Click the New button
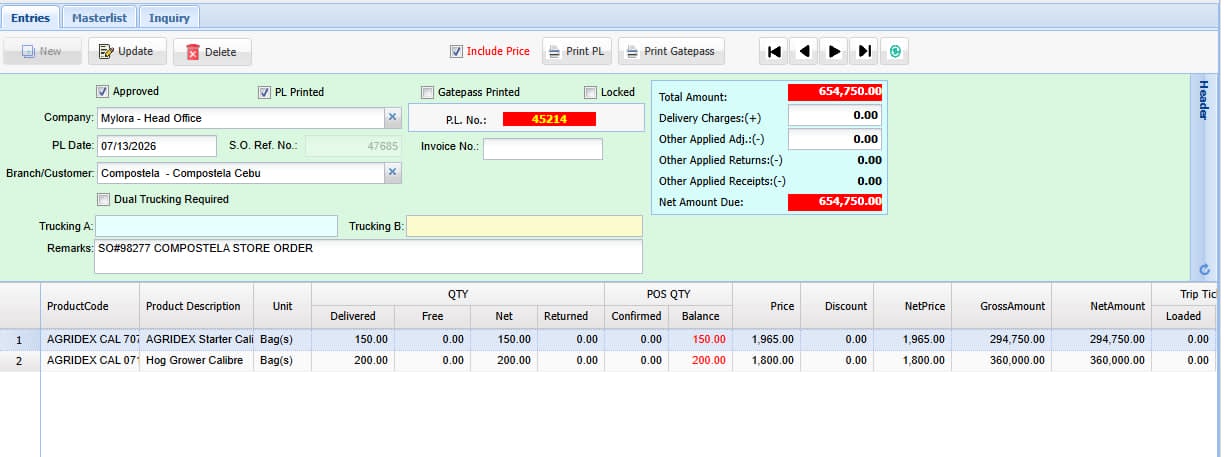This screenshot has height=457, width=1224. pos(42,51)
